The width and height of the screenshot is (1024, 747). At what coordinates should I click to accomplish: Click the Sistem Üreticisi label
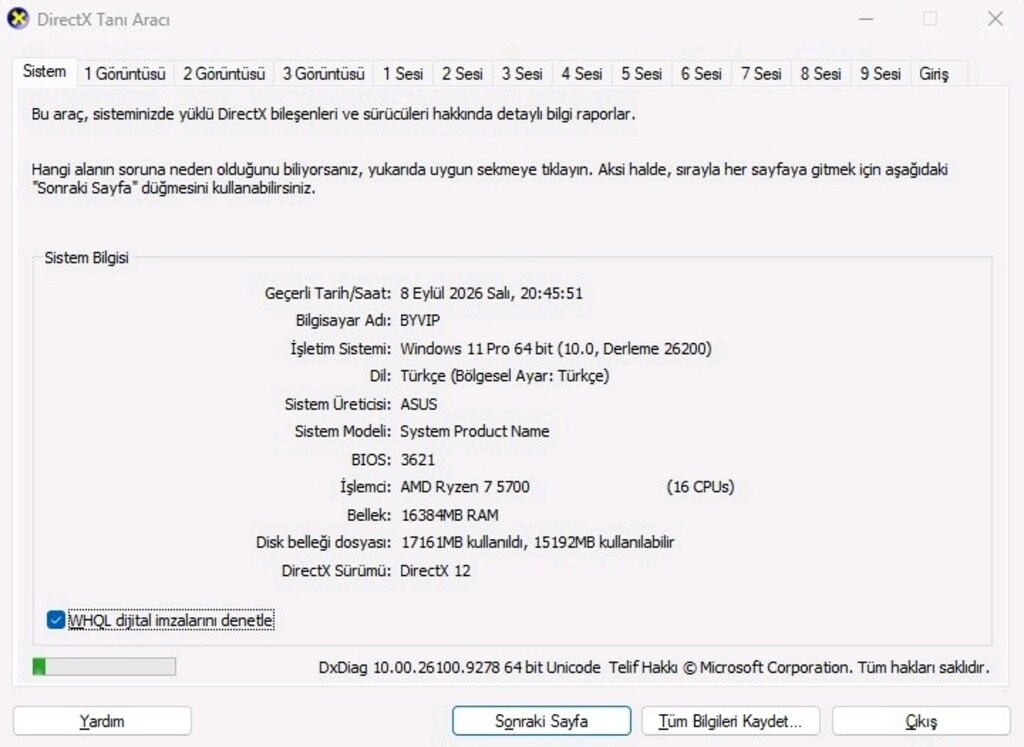pos(338,404)
